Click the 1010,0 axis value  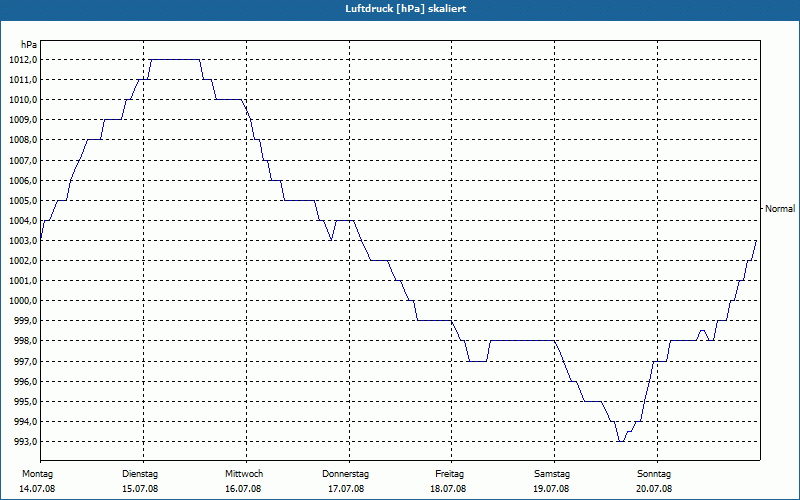[x=23, y=100]
